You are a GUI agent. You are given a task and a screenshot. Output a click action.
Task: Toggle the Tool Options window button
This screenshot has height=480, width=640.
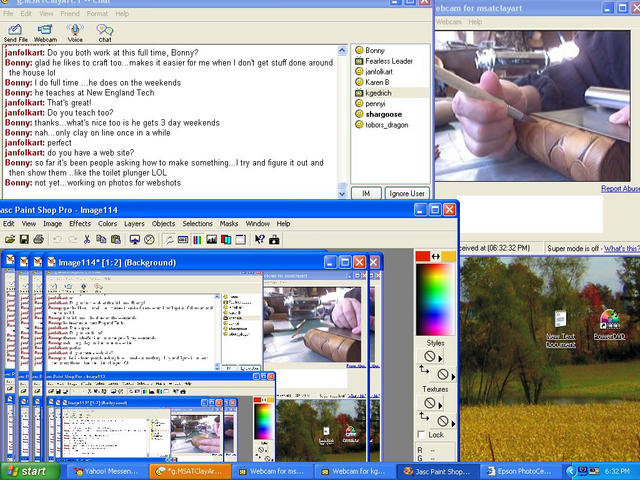point(183,240)
